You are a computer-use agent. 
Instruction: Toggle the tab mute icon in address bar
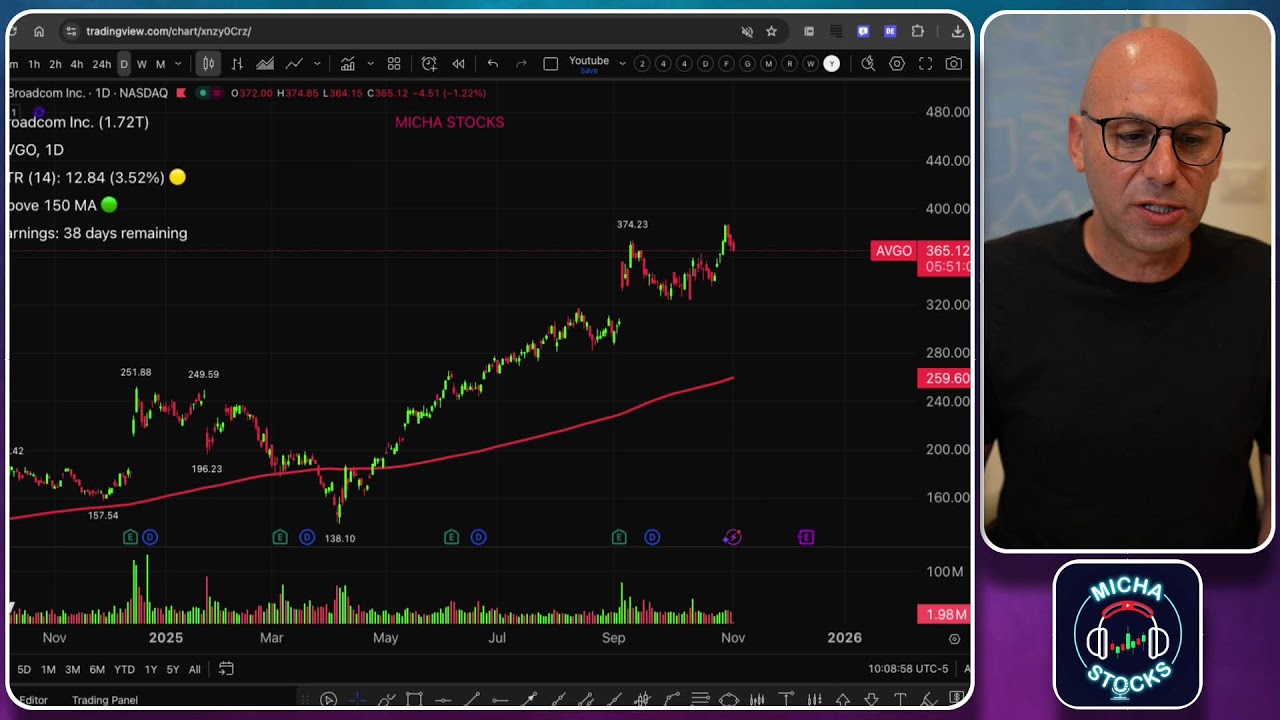[746, 31]
